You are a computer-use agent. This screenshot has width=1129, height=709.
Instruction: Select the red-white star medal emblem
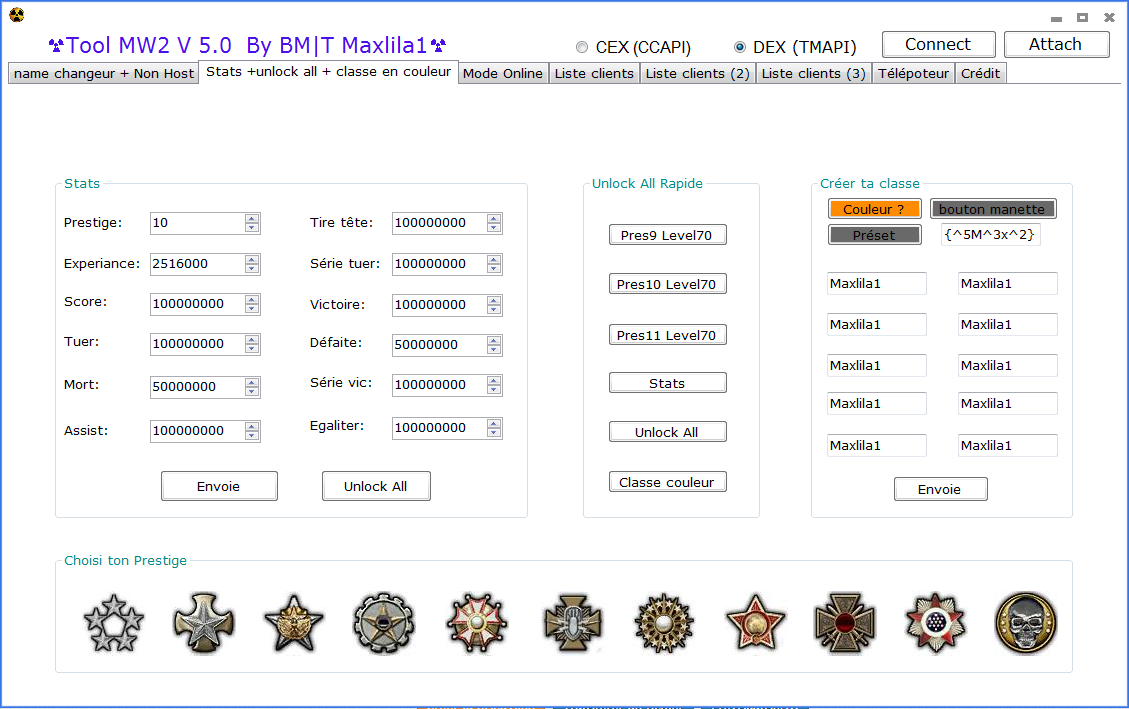935,623
